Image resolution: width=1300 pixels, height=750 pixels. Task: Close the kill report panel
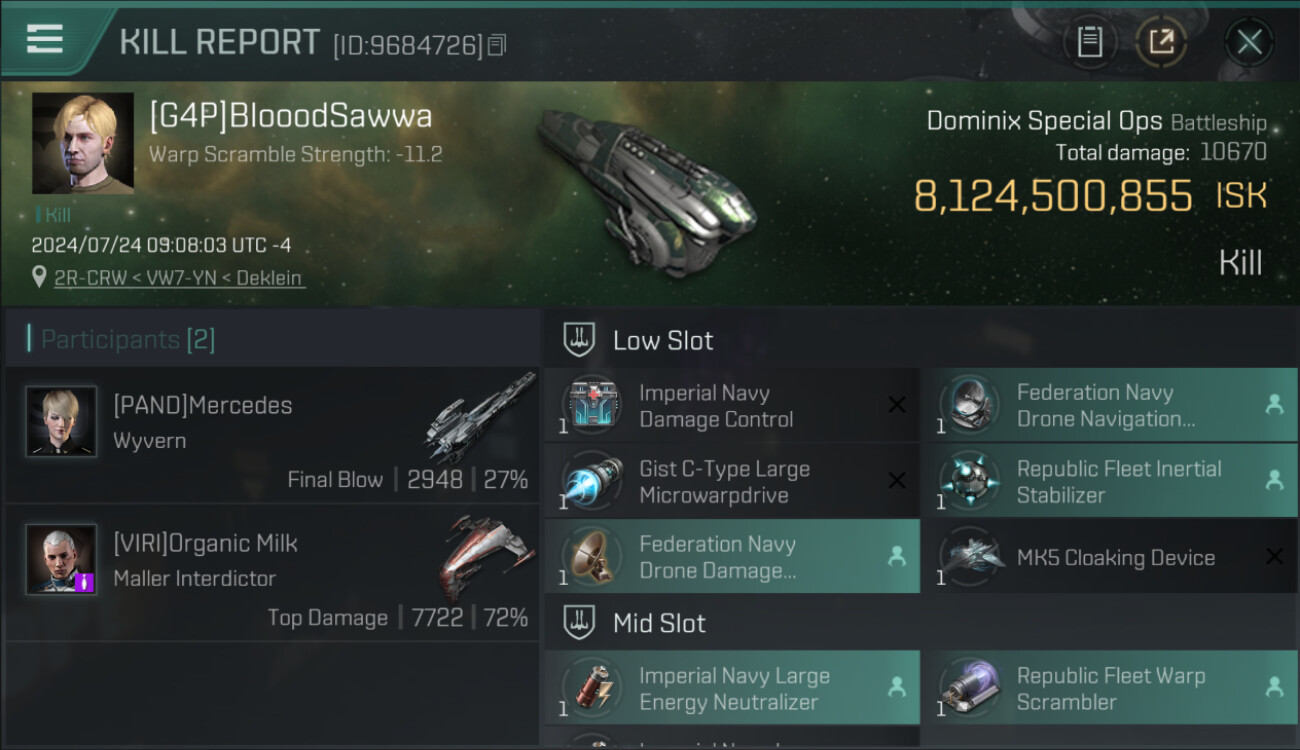[x=1249, y=42]
